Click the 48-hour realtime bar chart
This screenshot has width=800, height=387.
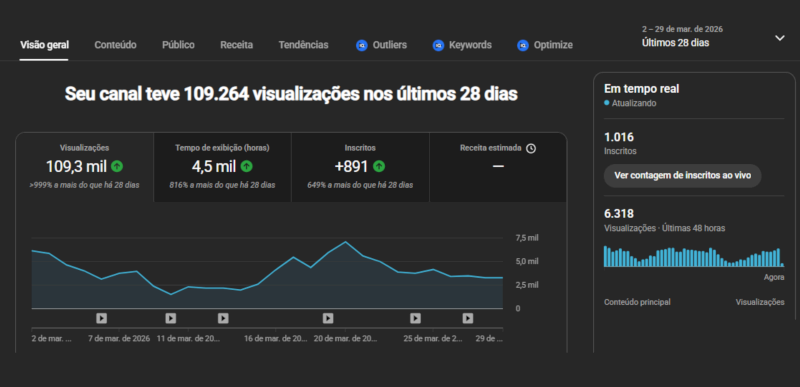(694, 256)
